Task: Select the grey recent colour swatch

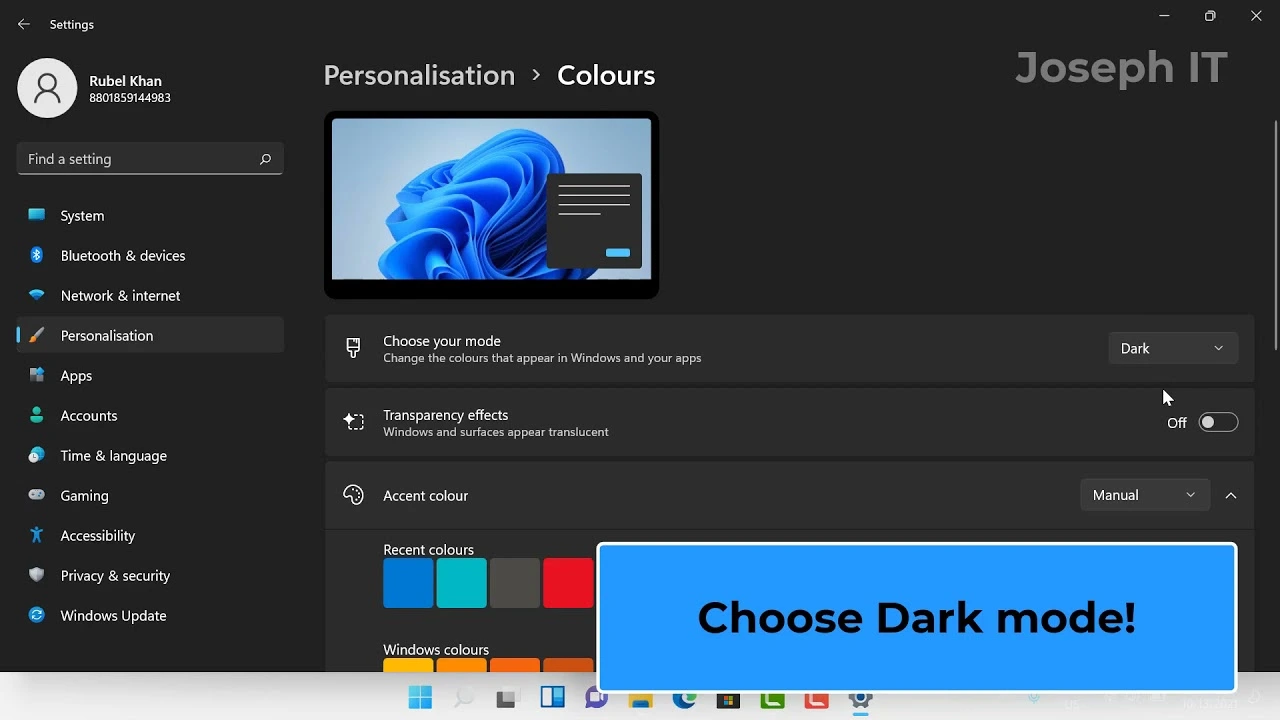Action: point(515,583)
